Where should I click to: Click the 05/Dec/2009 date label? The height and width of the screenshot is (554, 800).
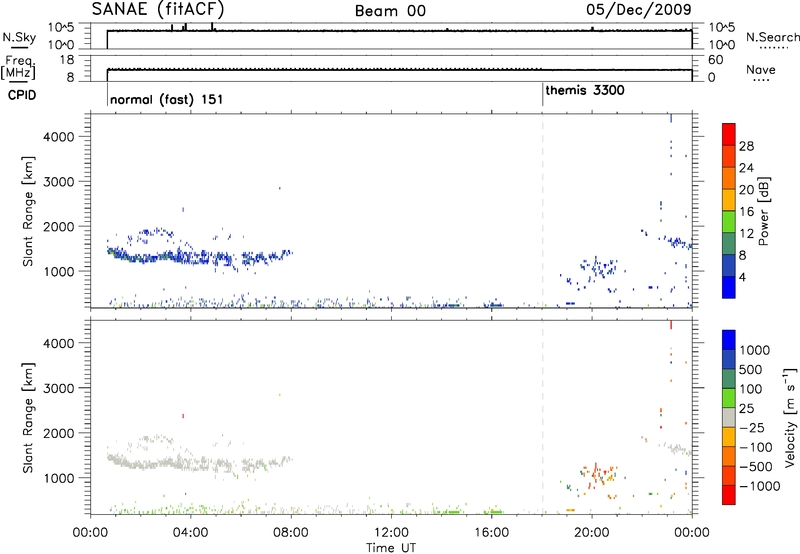[x=639, y=9]
